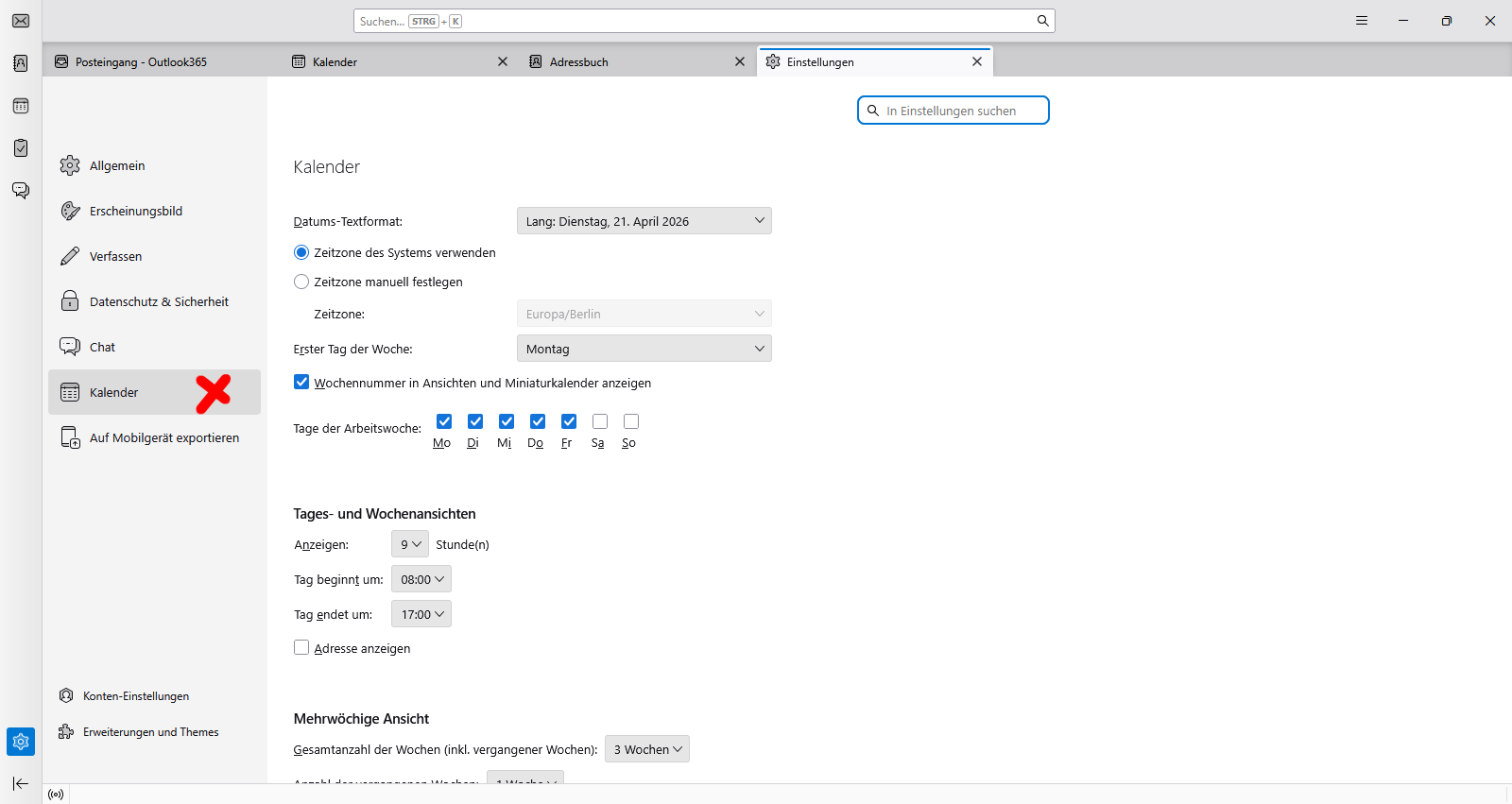Open the Tasks icon in left toolbar

coord(21,148)
